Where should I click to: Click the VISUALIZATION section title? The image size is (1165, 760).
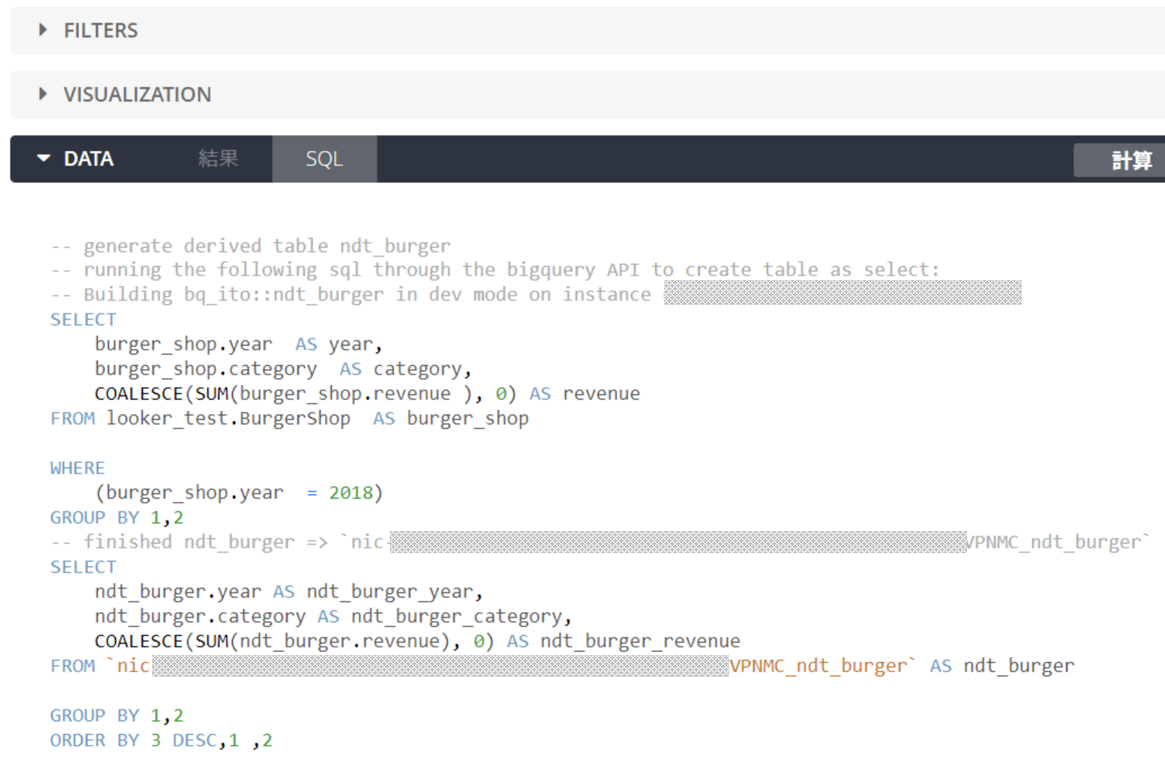pyautogui.click(x=137, y=94)
